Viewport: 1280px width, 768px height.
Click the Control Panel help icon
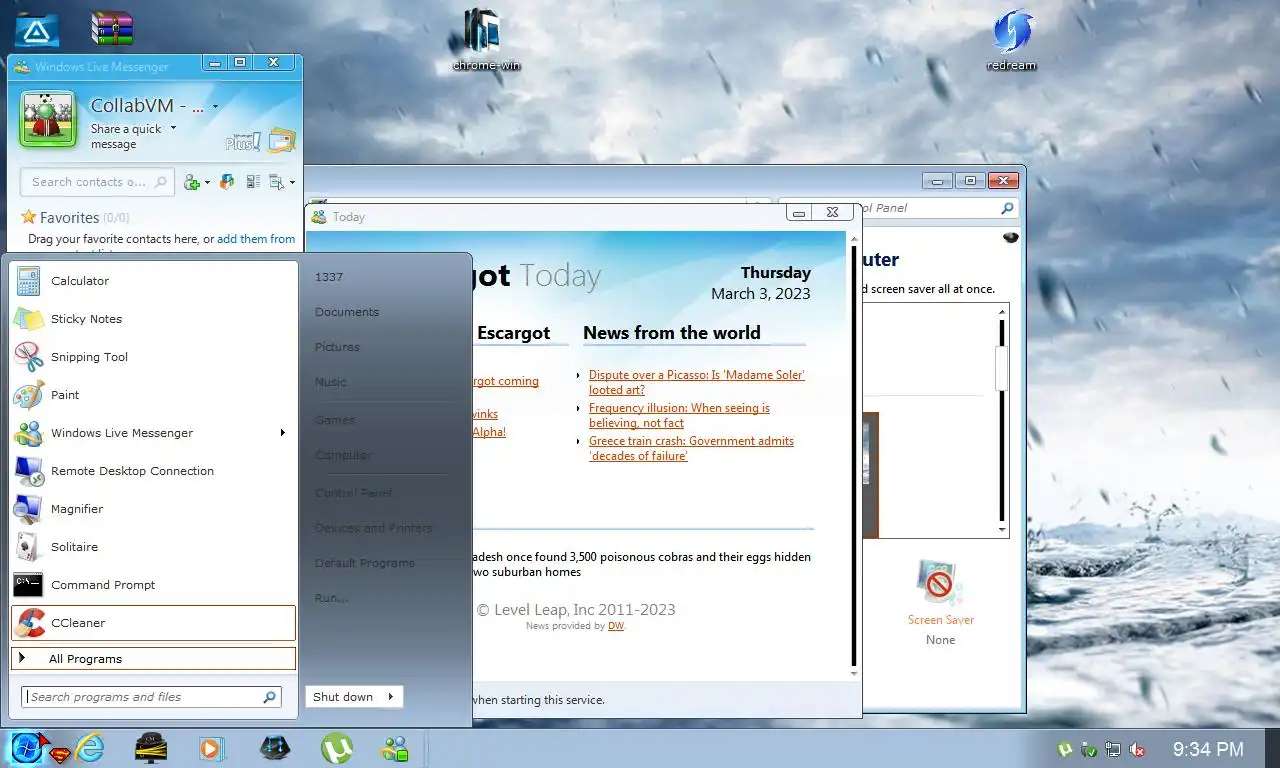[1011, 237]
